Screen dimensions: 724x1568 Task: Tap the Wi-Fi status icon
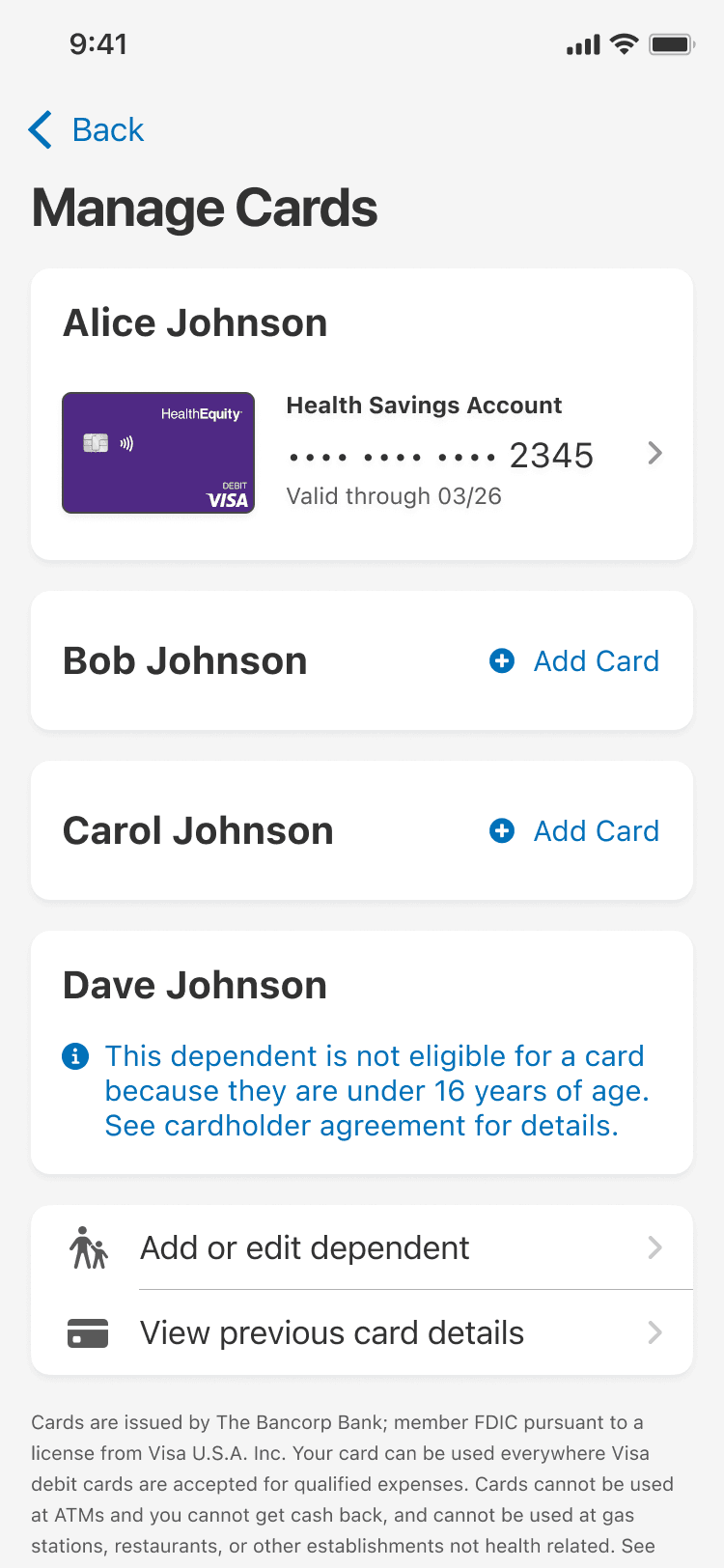point(625,44)
